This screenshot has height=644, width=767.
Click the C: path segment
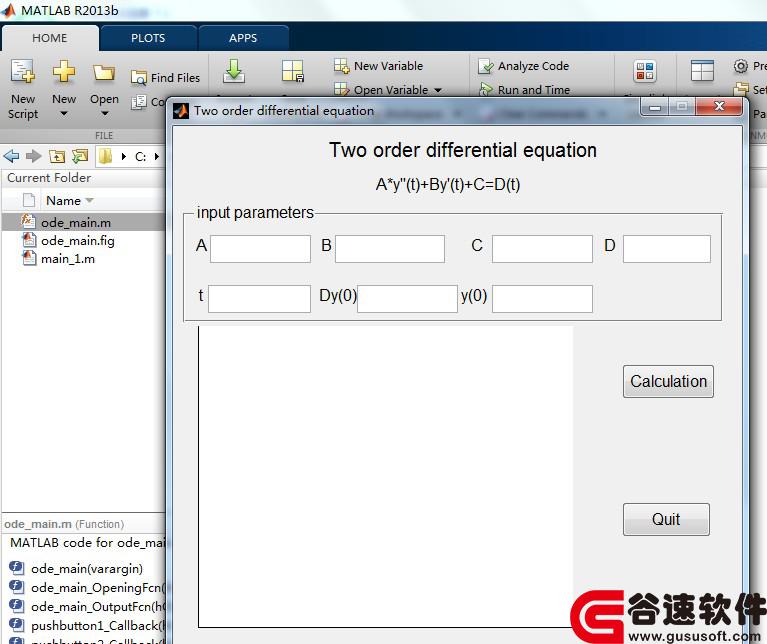pos(140,156)
